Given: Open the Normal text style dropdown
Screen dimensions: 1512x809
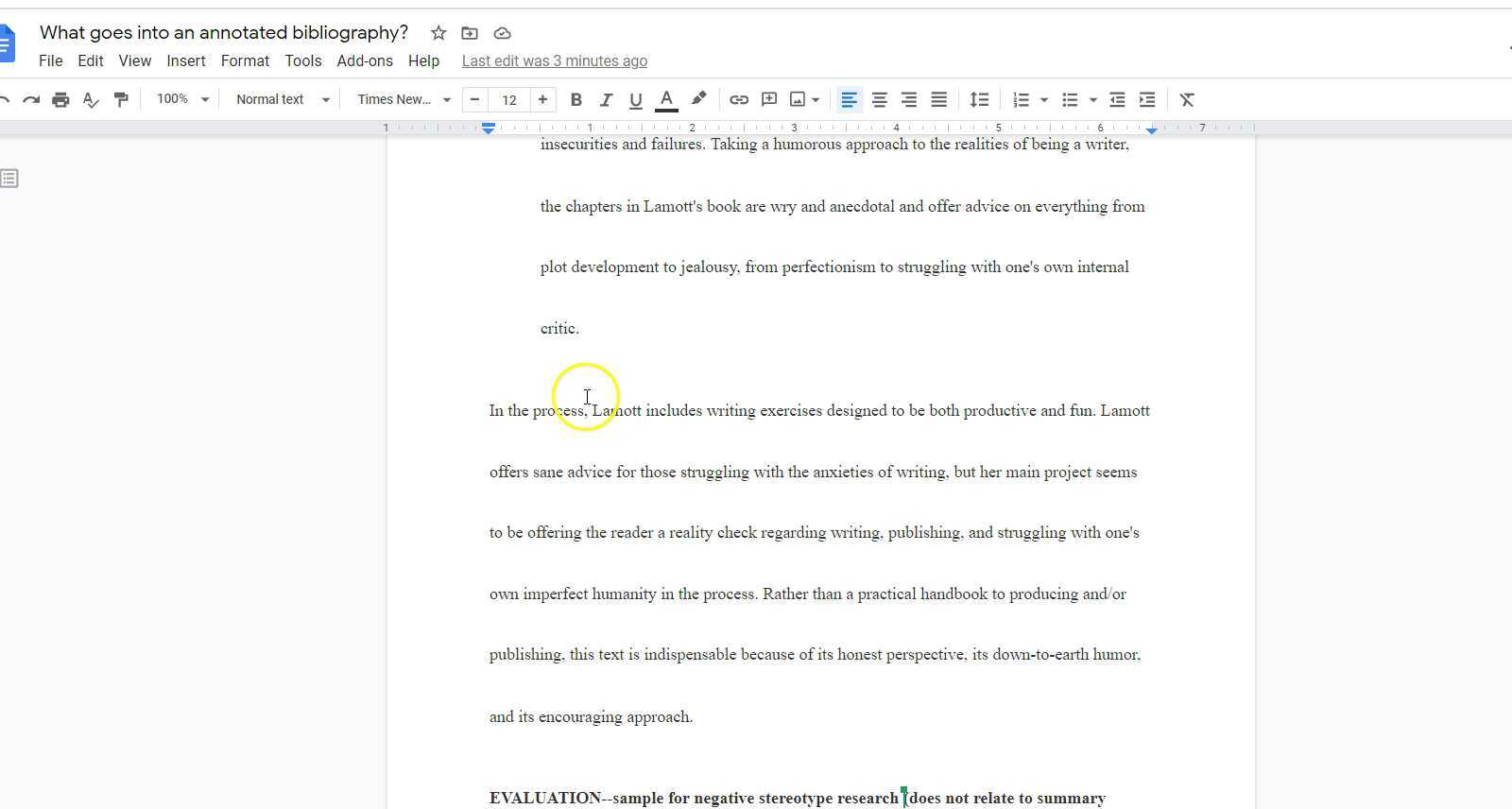Looking at the screenshot, I should tap(282, 99).
